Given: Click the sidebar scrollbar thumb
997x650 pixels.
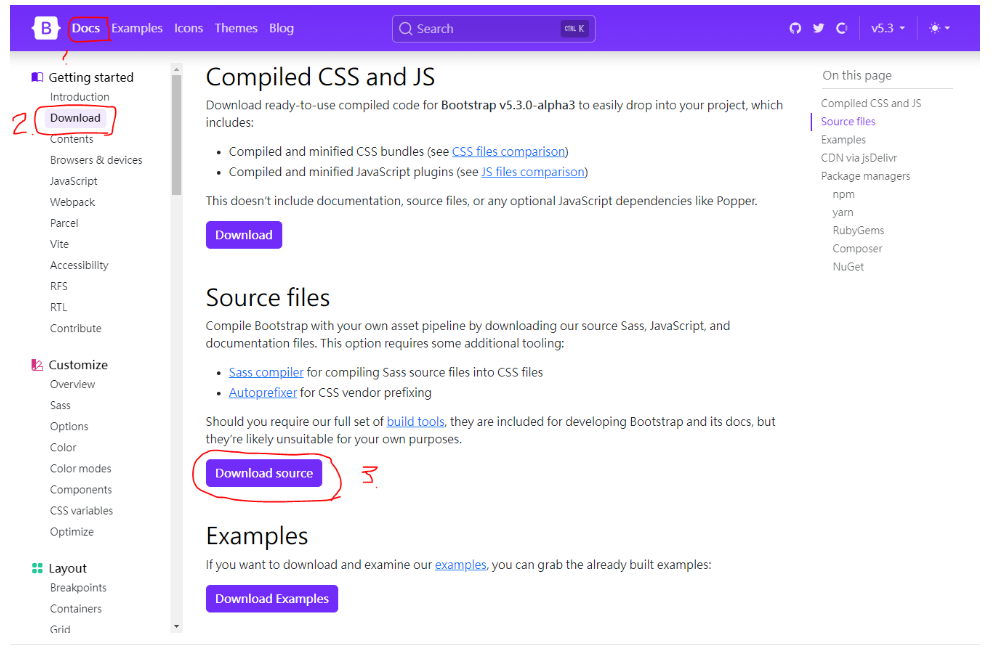Looking at the screenshot, I should (176, 135).
